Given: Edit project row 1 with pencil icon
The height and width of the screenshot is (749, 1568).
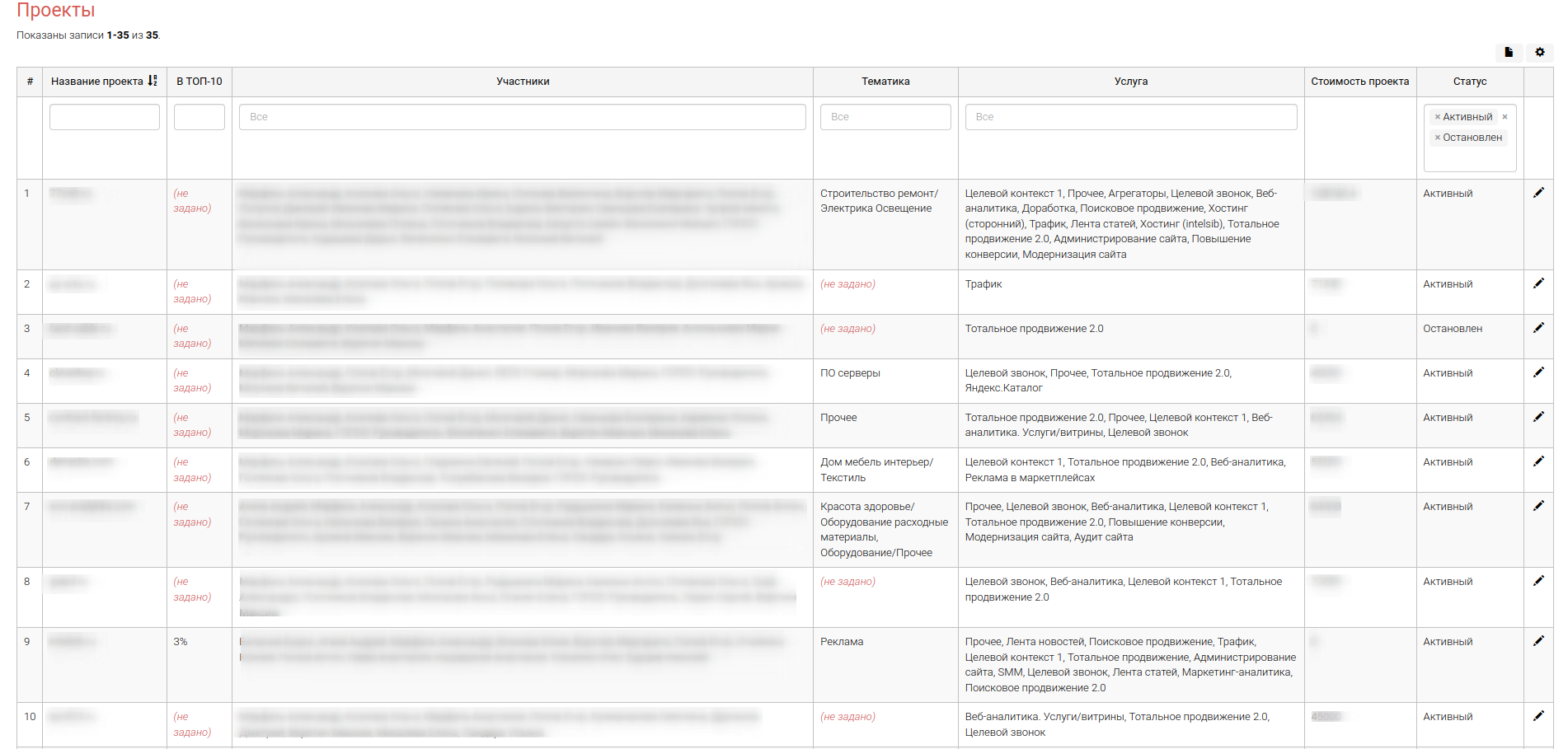Looking at the screenshot, I should coord(1538,193).
